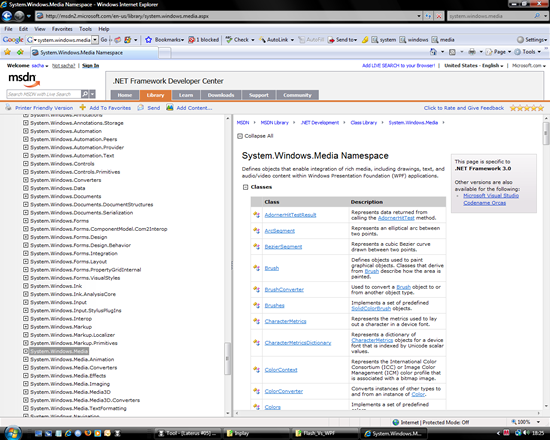Click the Internet Explorer quick launch icon
The height and width of the screenshot is (440, 550).
(x=68, y=433)
